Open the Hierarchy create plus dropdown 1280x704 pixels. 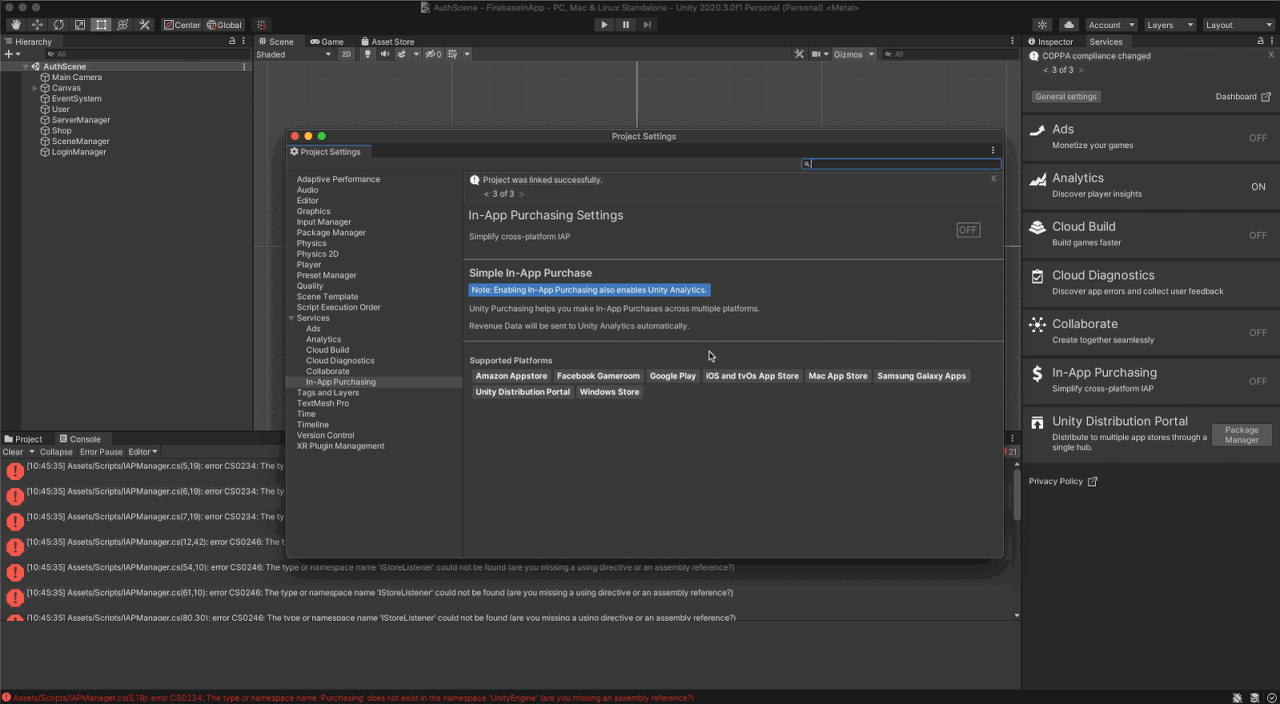pos(12,54)
